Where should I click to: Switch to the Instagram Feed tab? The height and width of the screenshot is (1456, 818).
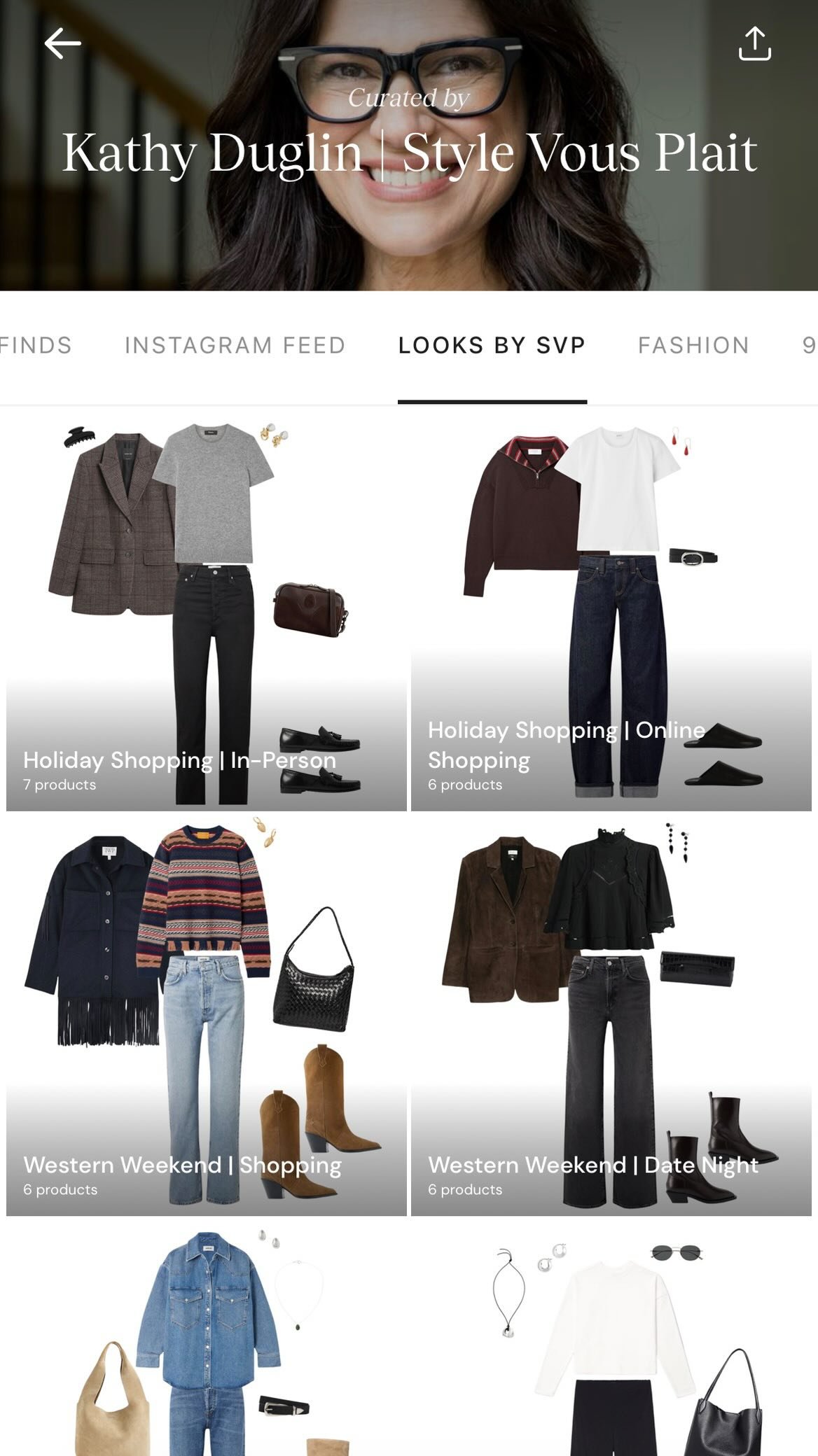235,345
